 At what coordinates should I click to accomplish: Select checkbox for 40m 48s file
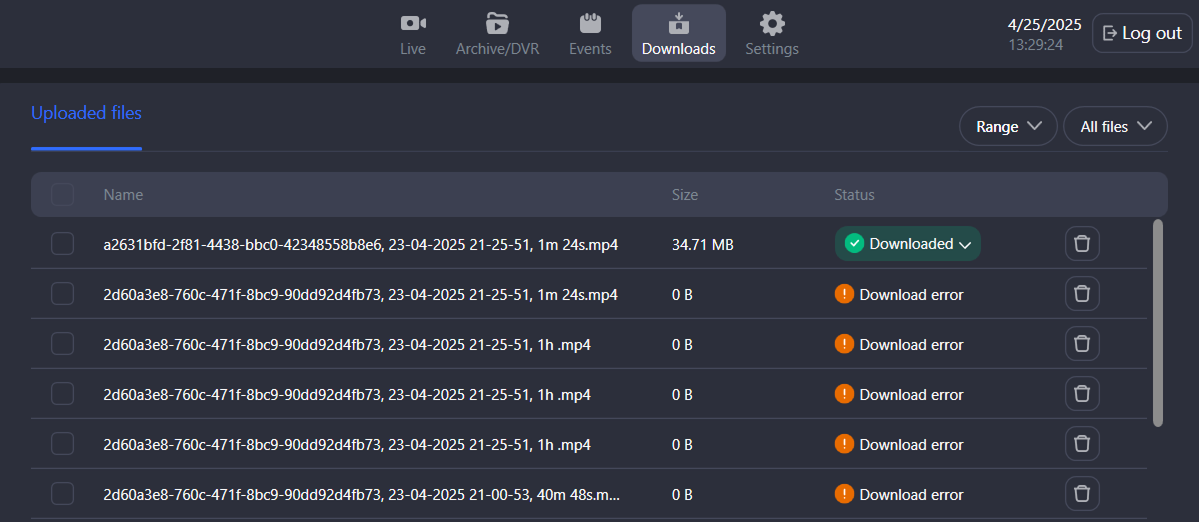click(x=63, y=493)
